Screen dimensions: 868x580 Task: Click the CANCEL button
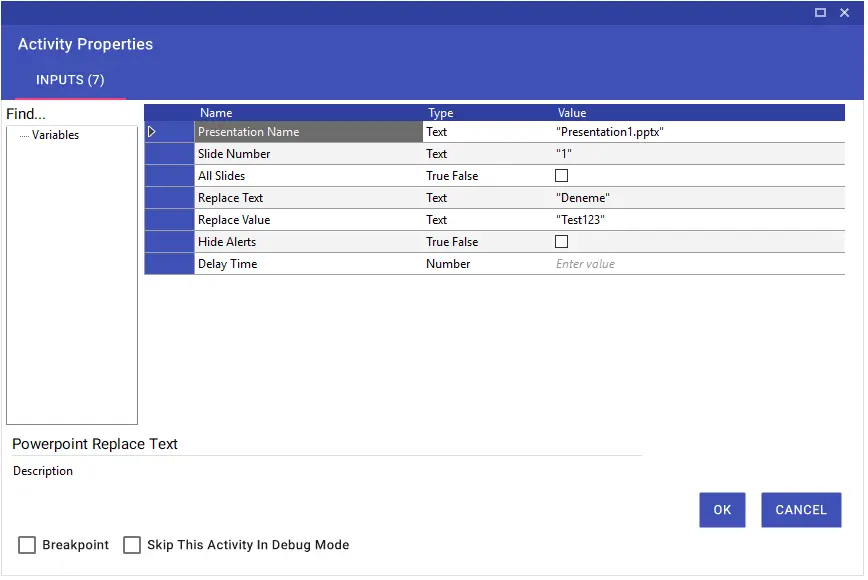(x=801, y=510)
